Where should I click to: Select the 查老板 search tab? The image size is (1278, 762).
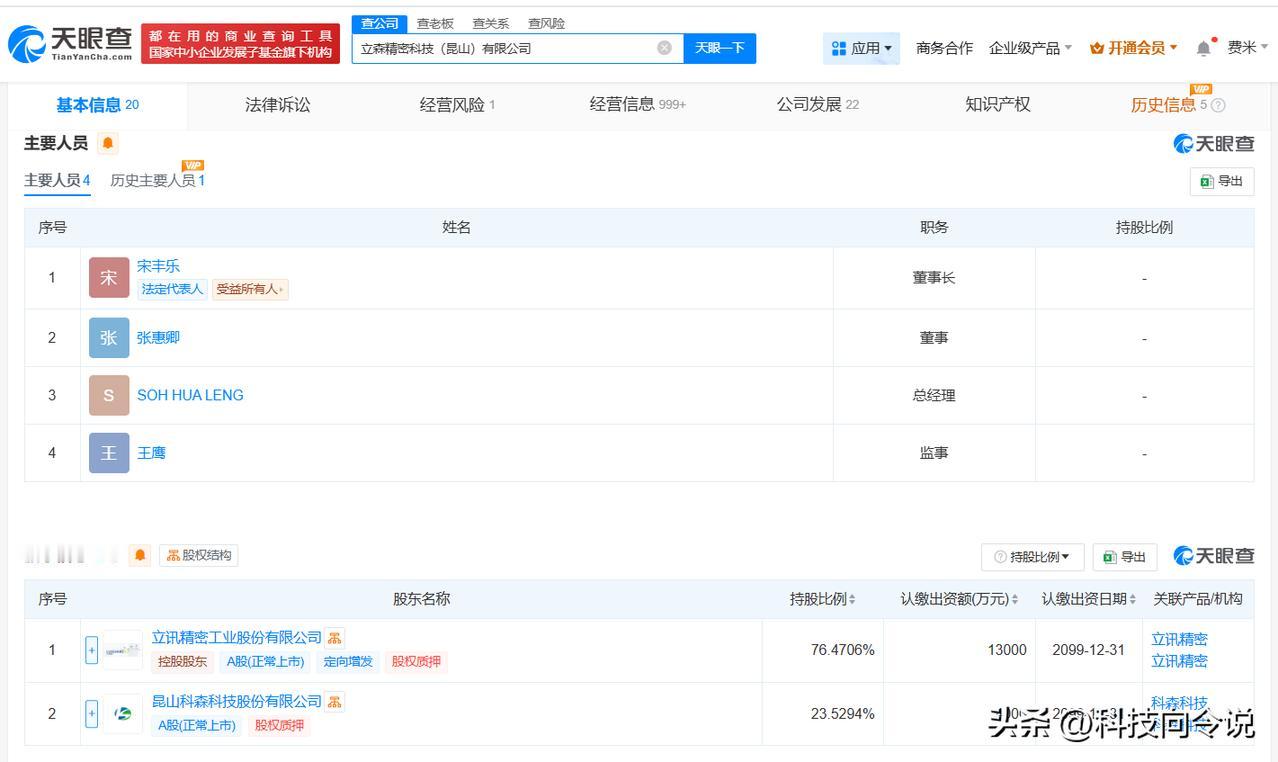click(435, 23)
